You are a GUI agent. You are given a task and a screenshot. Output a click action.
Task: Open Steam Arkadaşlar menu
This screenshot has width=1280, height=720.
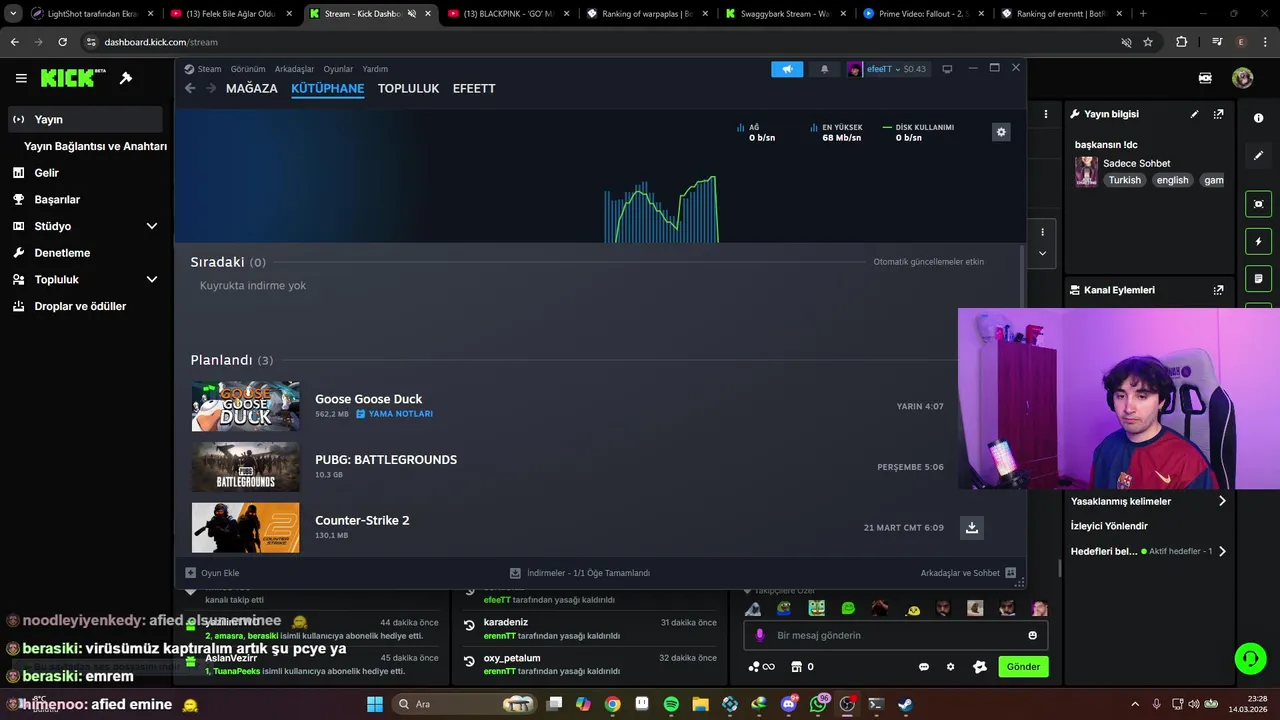[x=294, y=69]
